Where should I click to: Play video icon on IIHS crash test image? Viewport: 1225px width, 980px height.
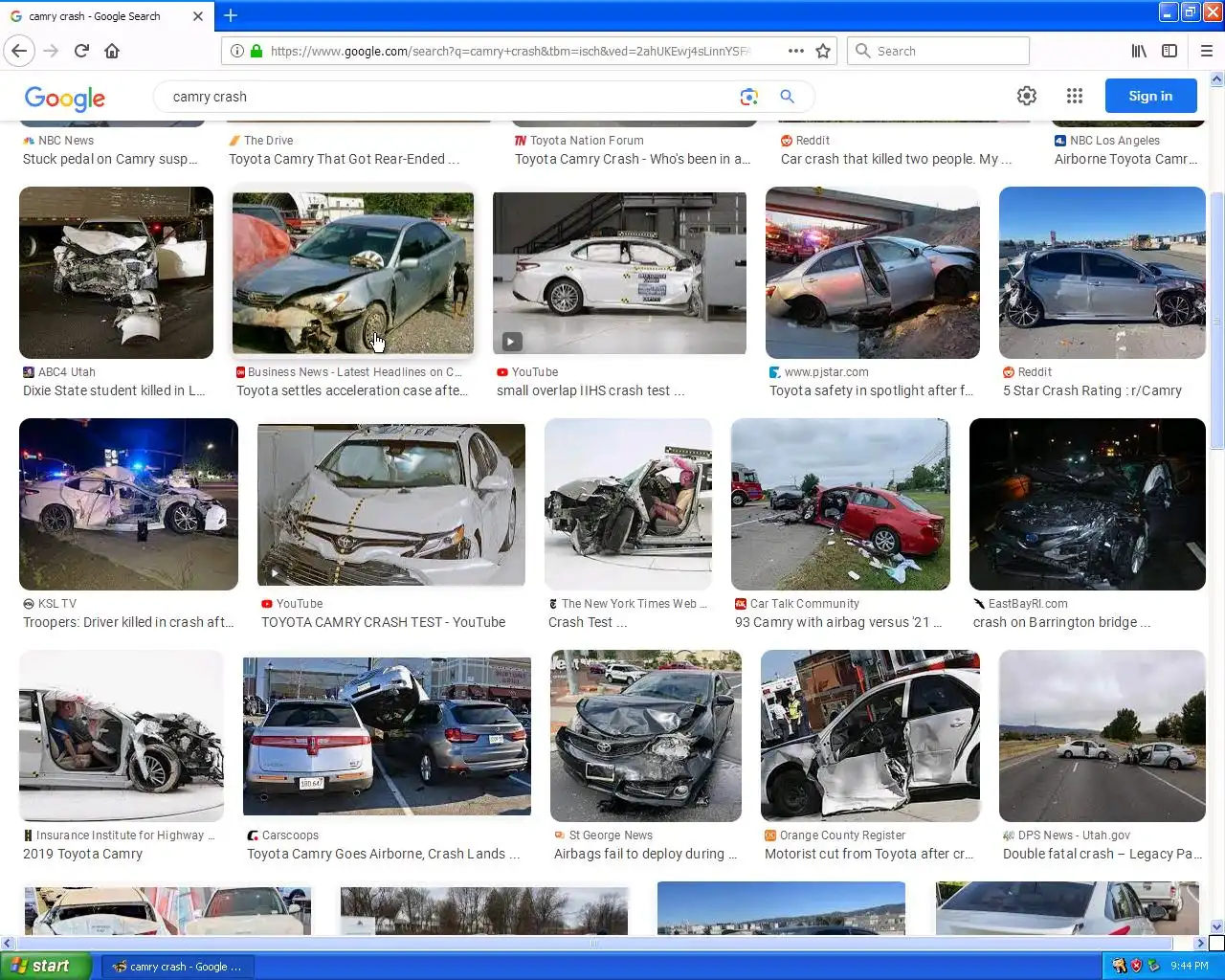[511, 342]
